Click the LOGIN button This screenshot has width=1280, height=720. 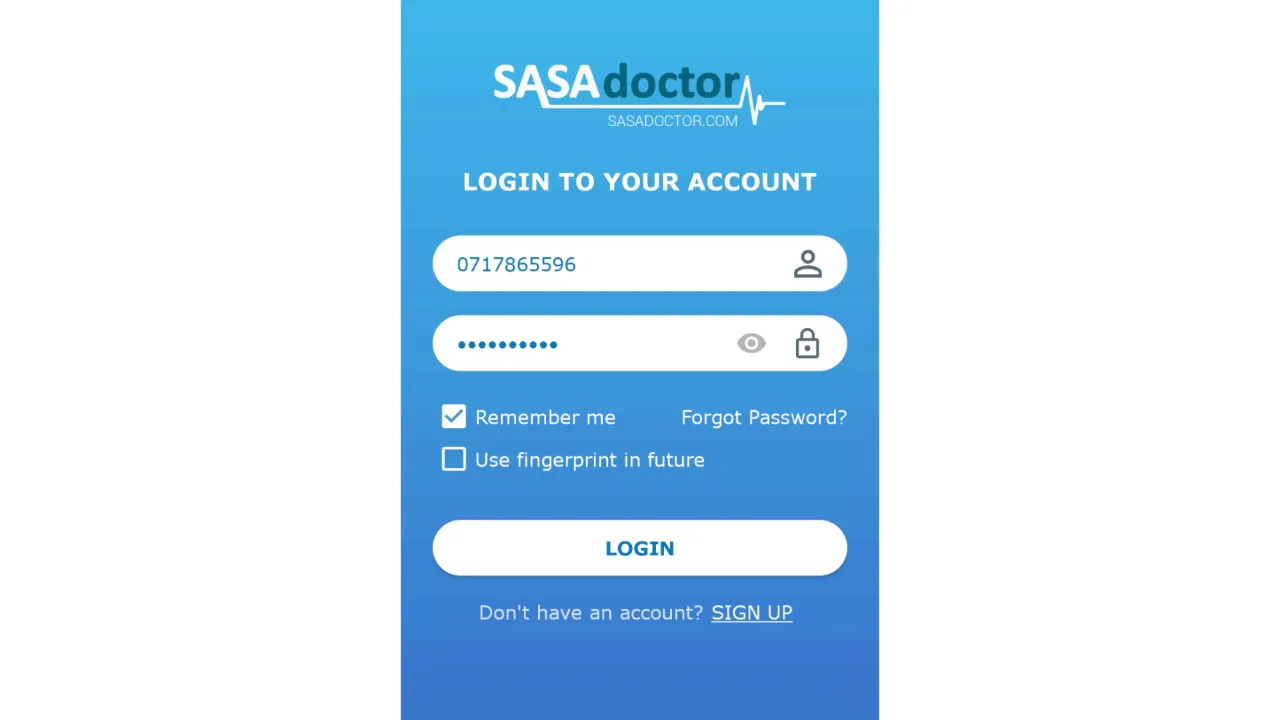pyautogui.click(x=640, y=548)
